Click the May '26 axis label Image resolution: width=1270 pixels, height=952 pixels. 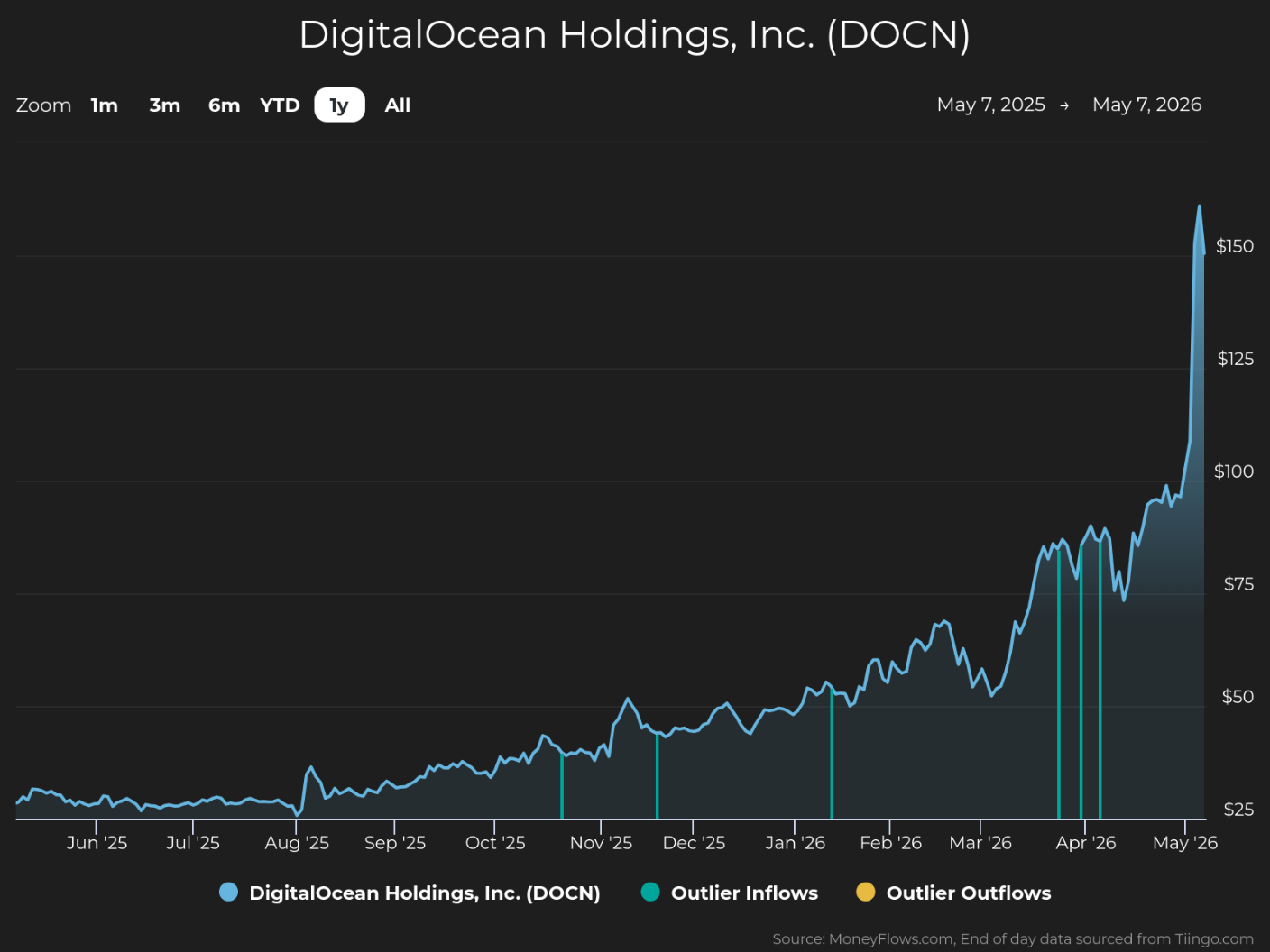(1185, 843)
